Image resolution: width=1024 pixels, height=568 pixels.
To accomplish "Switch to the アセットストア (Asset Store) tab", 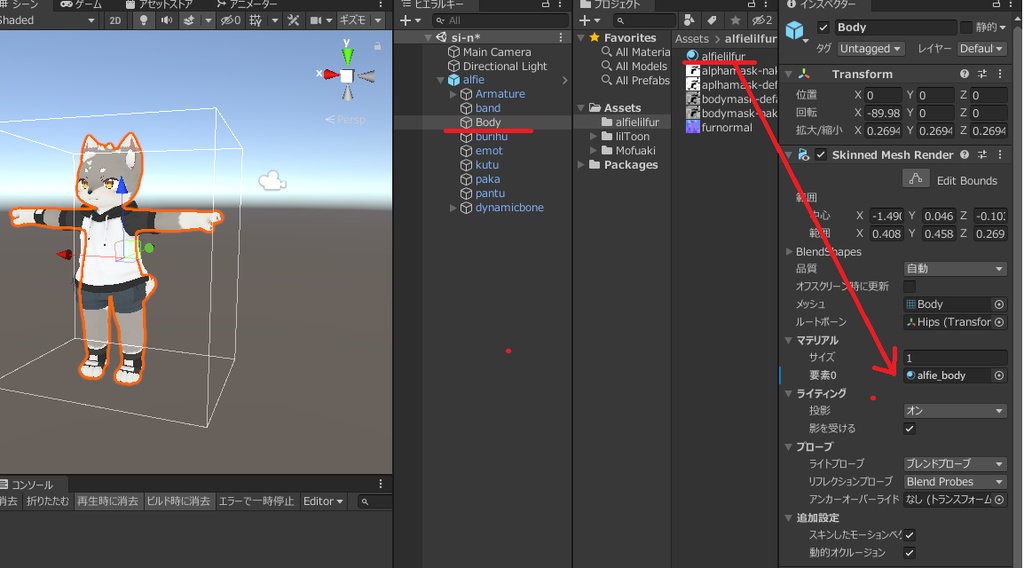I will [x=159, y=5].
